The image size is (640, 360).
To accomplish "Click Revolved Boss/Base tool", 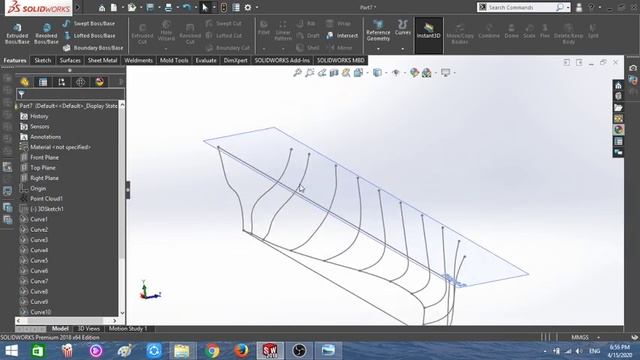I will (46, 33).
